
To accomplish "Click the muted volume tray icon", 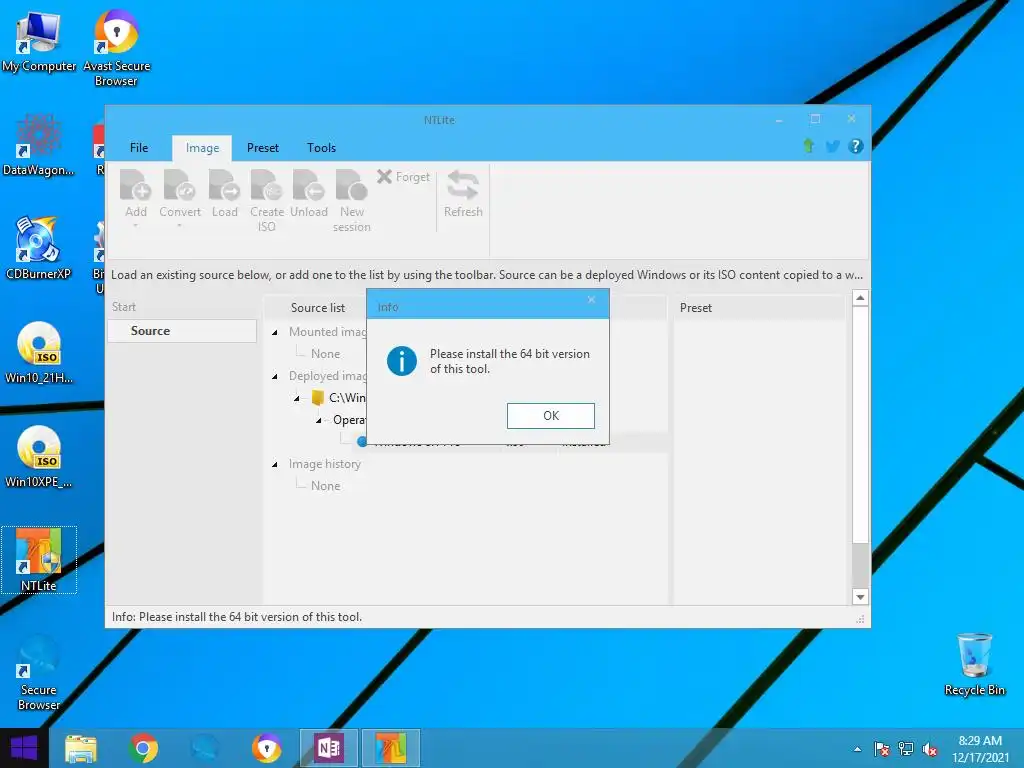I will click(930, 749).
